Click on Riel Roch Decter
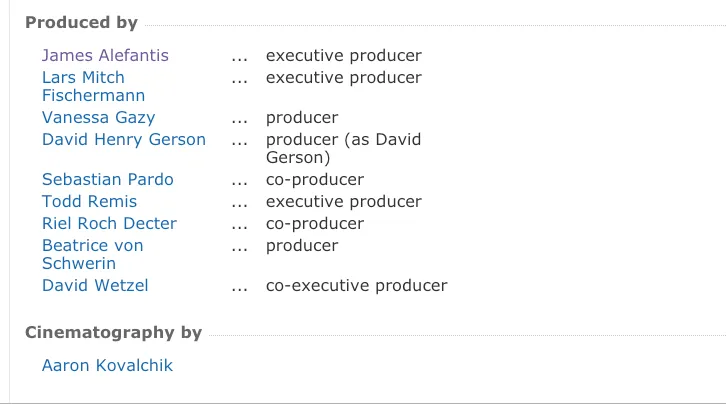This screenshot has width=726, height=404. (109, 224)
